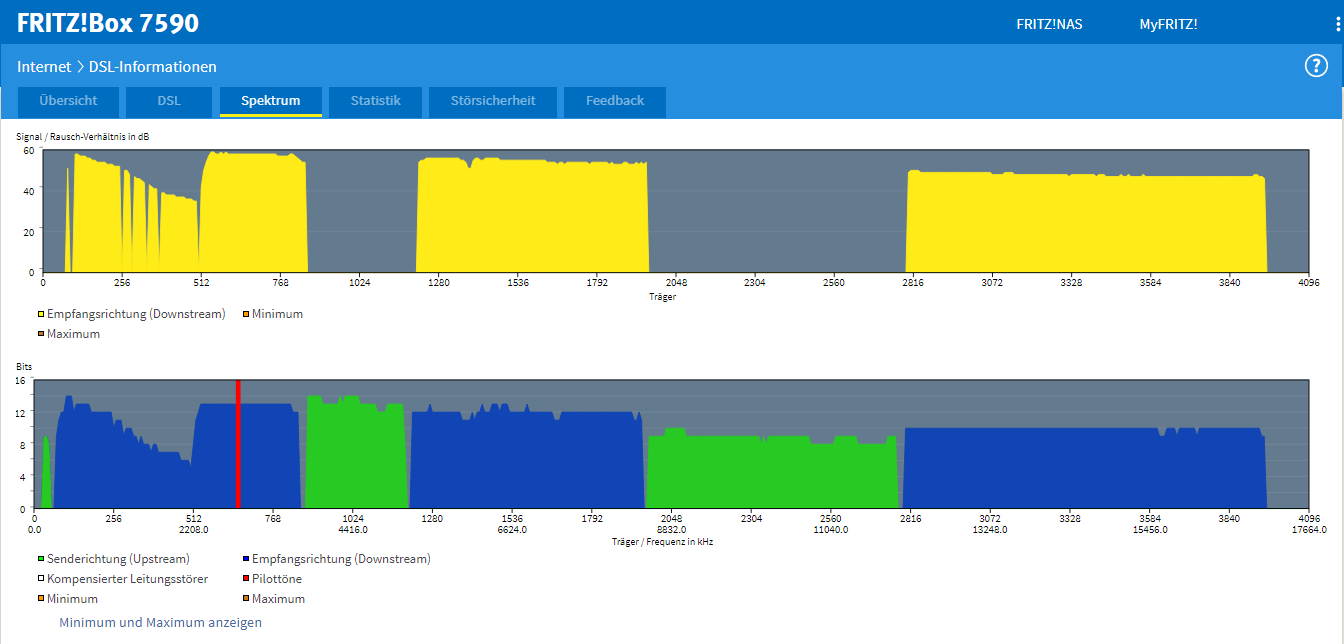Click Internet in the breadcrumb
1344x644 pixels.
[44, 67]
